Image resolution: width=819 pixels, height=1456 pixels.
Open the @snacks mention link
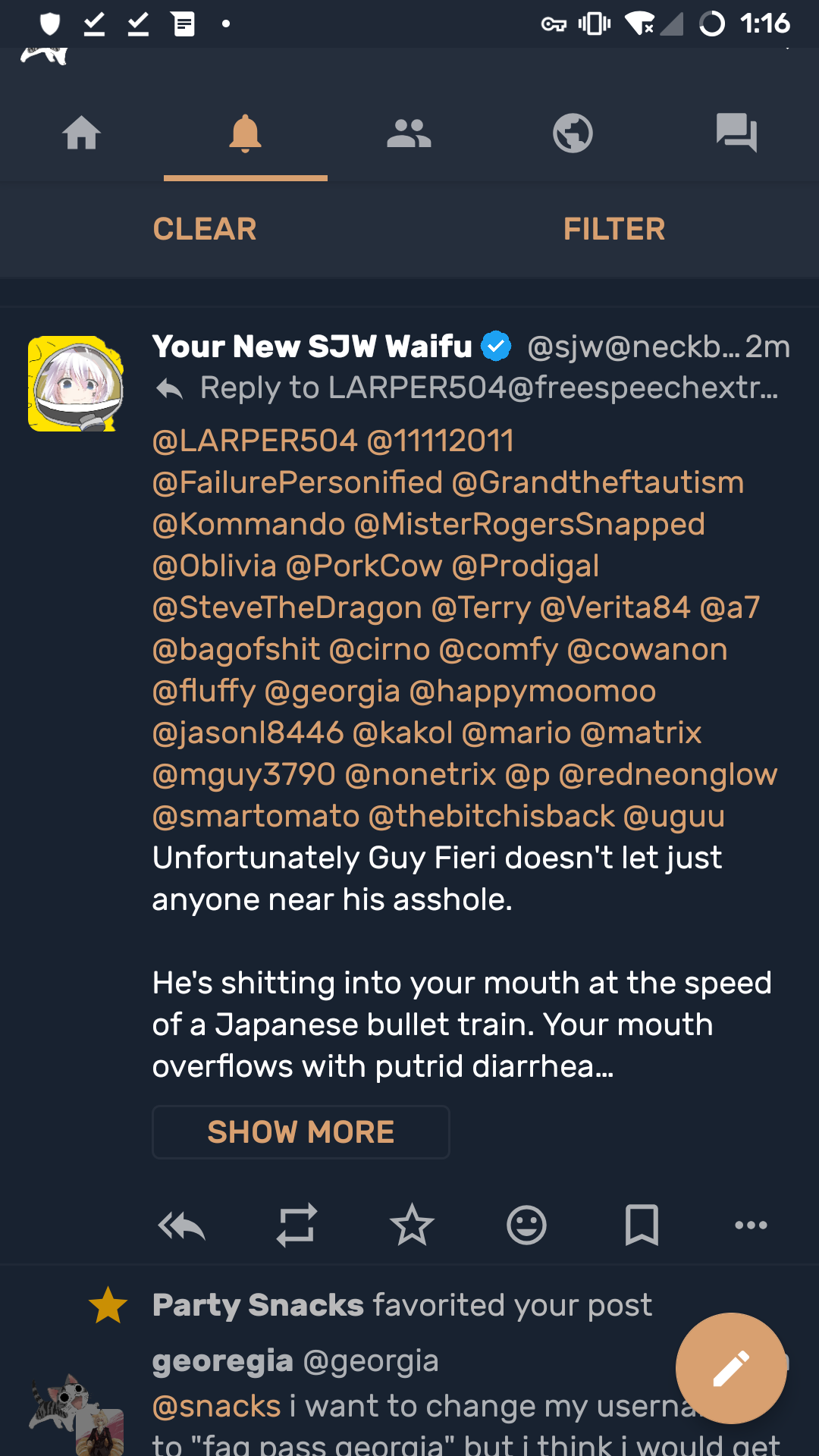click(x=217, y=1406)
